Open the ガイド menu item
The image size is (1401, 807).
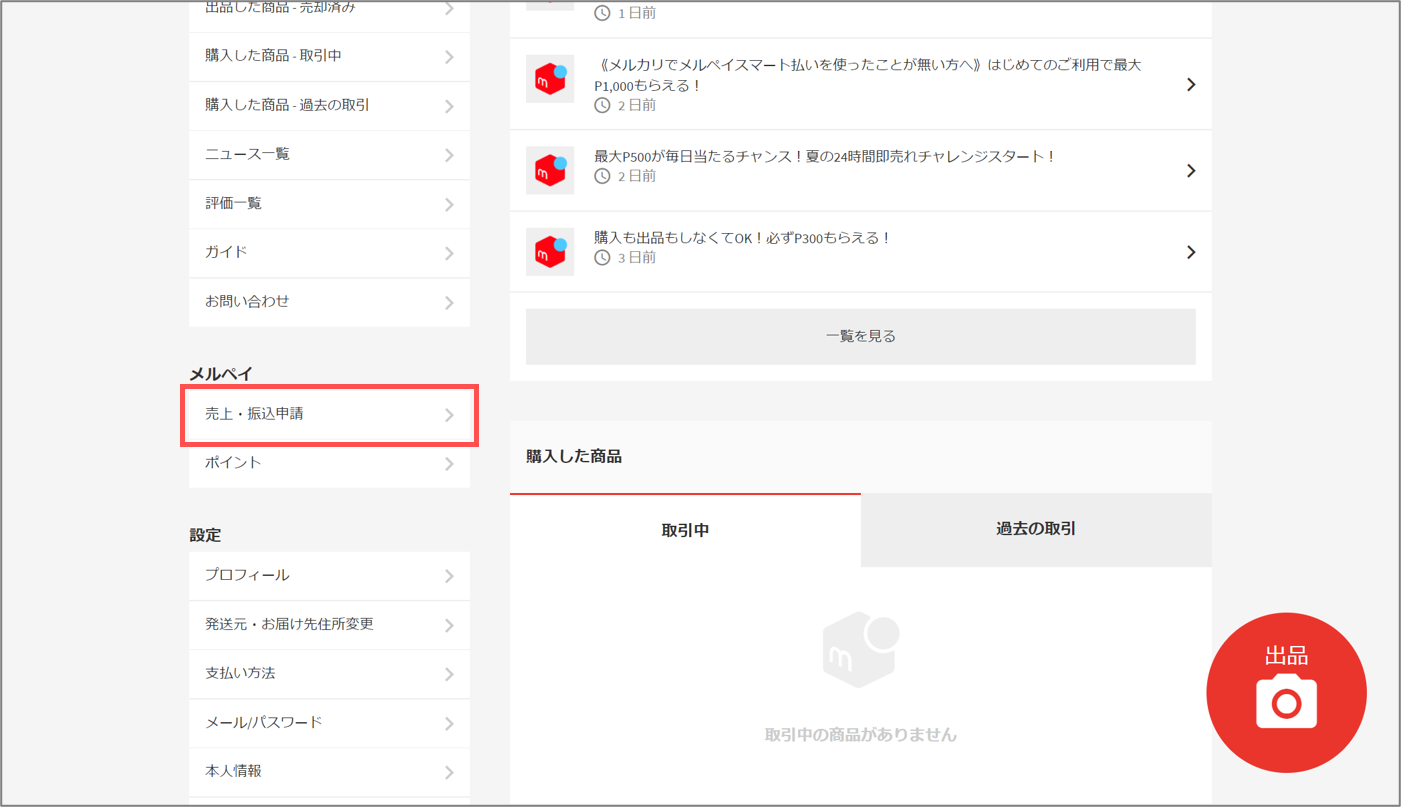tap(329, 253)
